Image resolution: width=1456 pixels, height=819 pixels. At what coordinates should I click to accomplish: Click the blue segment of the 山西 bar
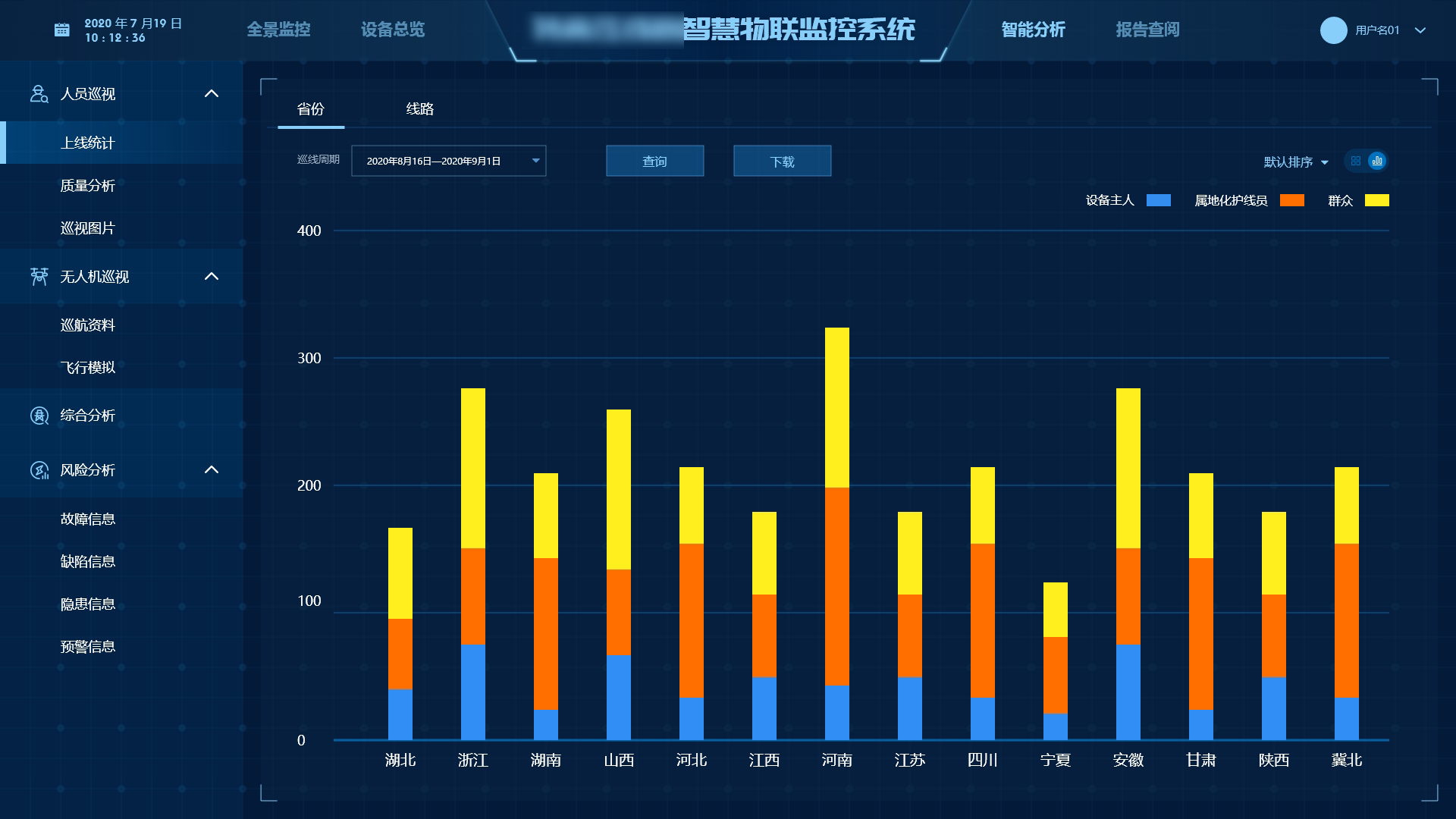pos(619,698)
